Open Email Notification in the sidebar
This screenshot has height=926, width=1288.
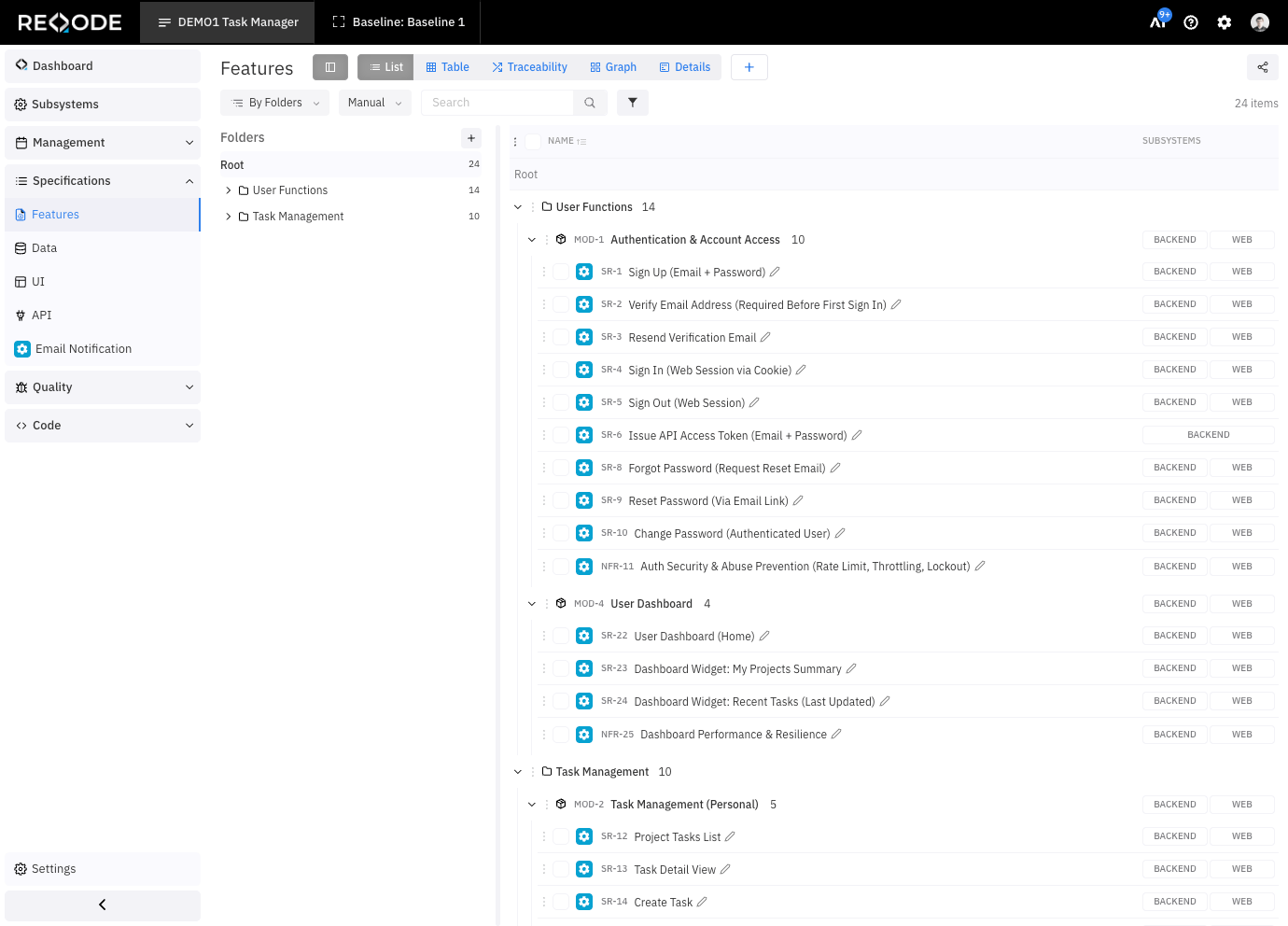83,349
